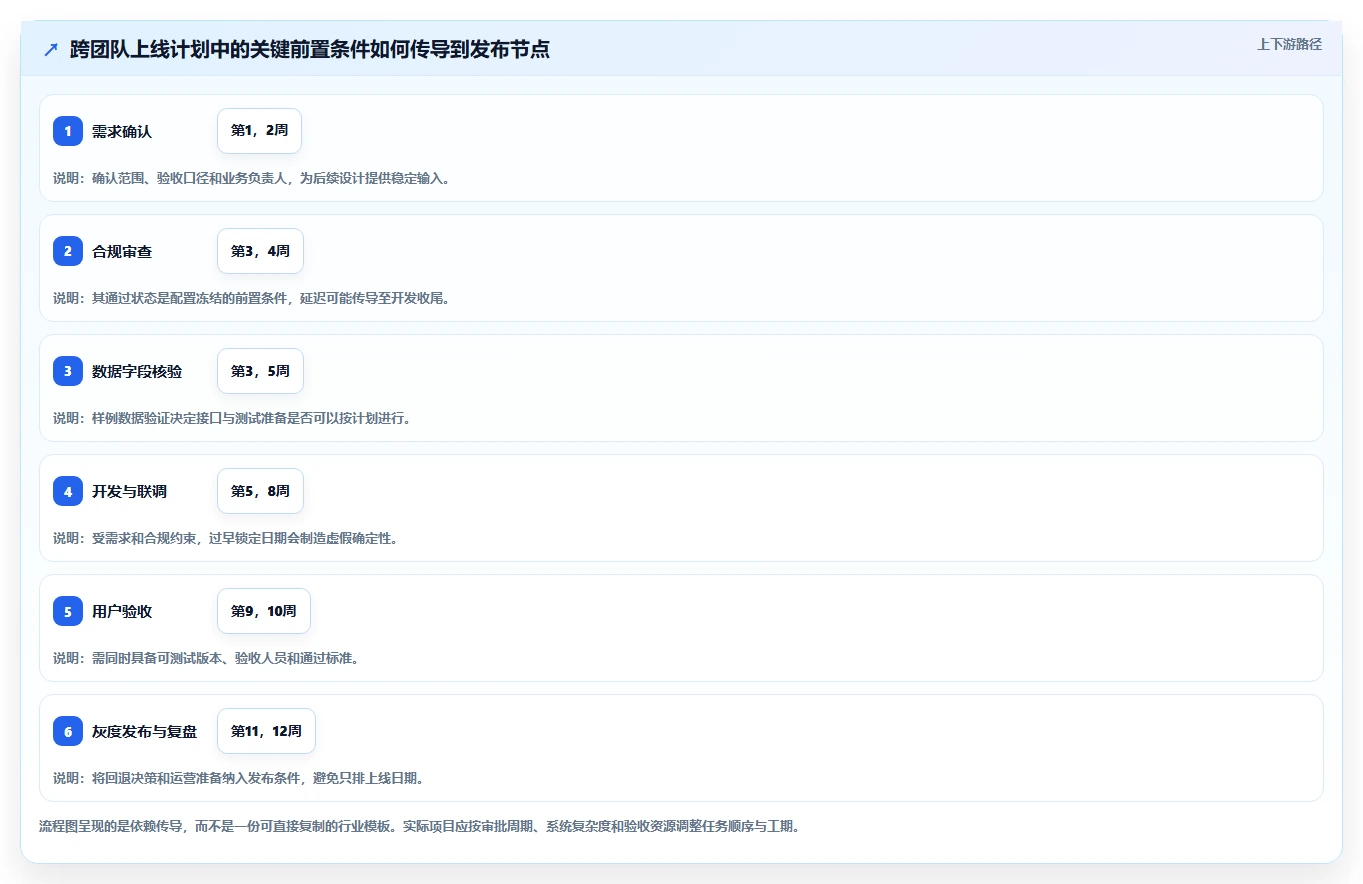Viewport: 1363px width, 884px height.
Task: Click the footer note starting 流程图呈现的是依赖传导
Action: point(419,827)
